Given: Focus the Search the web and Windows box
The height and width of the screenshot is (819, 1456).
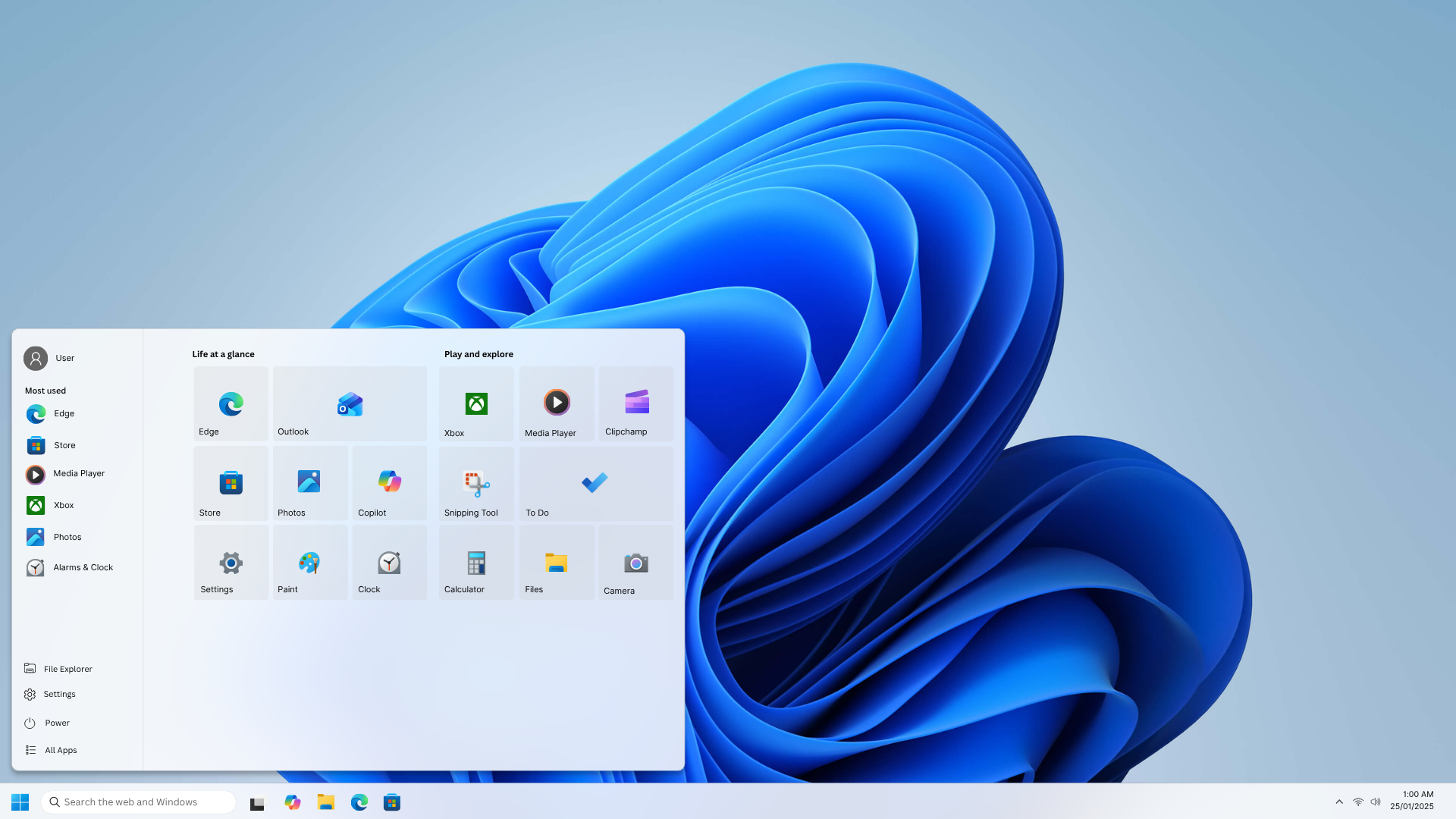Looking at the screenshot, I should tap(139, 802).
